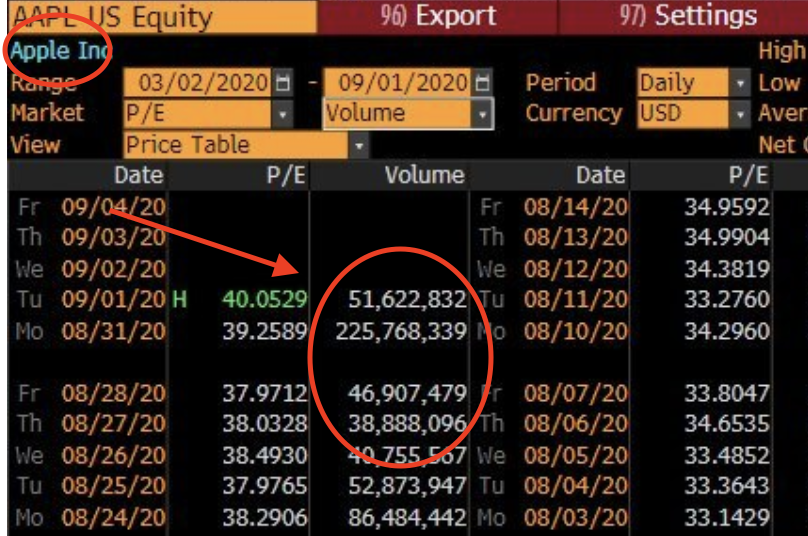Expand the P/E market dropdown

283,114
